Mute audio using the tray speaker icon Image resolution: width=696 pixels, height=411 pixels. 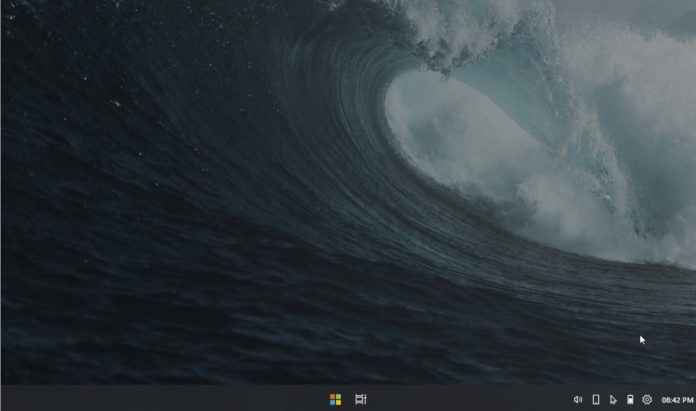(x=578, y=399)
